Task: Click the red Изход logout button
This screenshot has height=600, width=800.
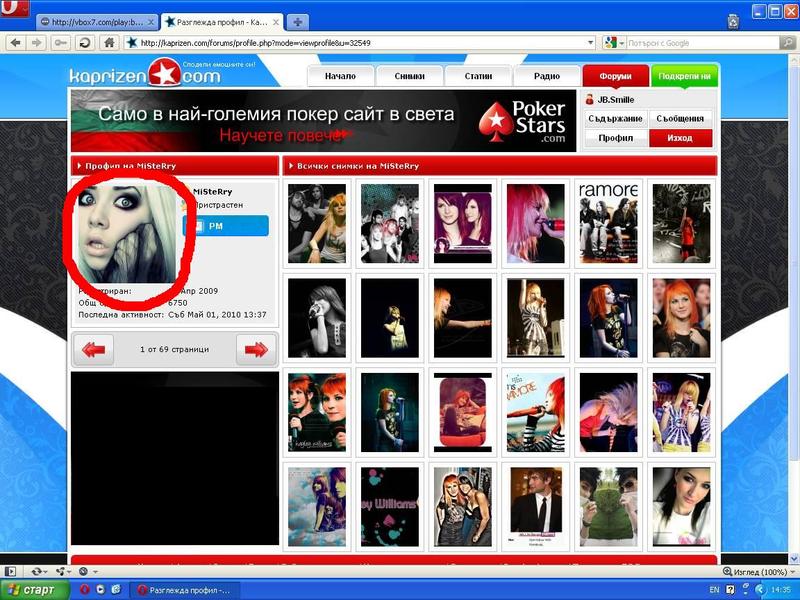Action: click(x=680, y=138)
